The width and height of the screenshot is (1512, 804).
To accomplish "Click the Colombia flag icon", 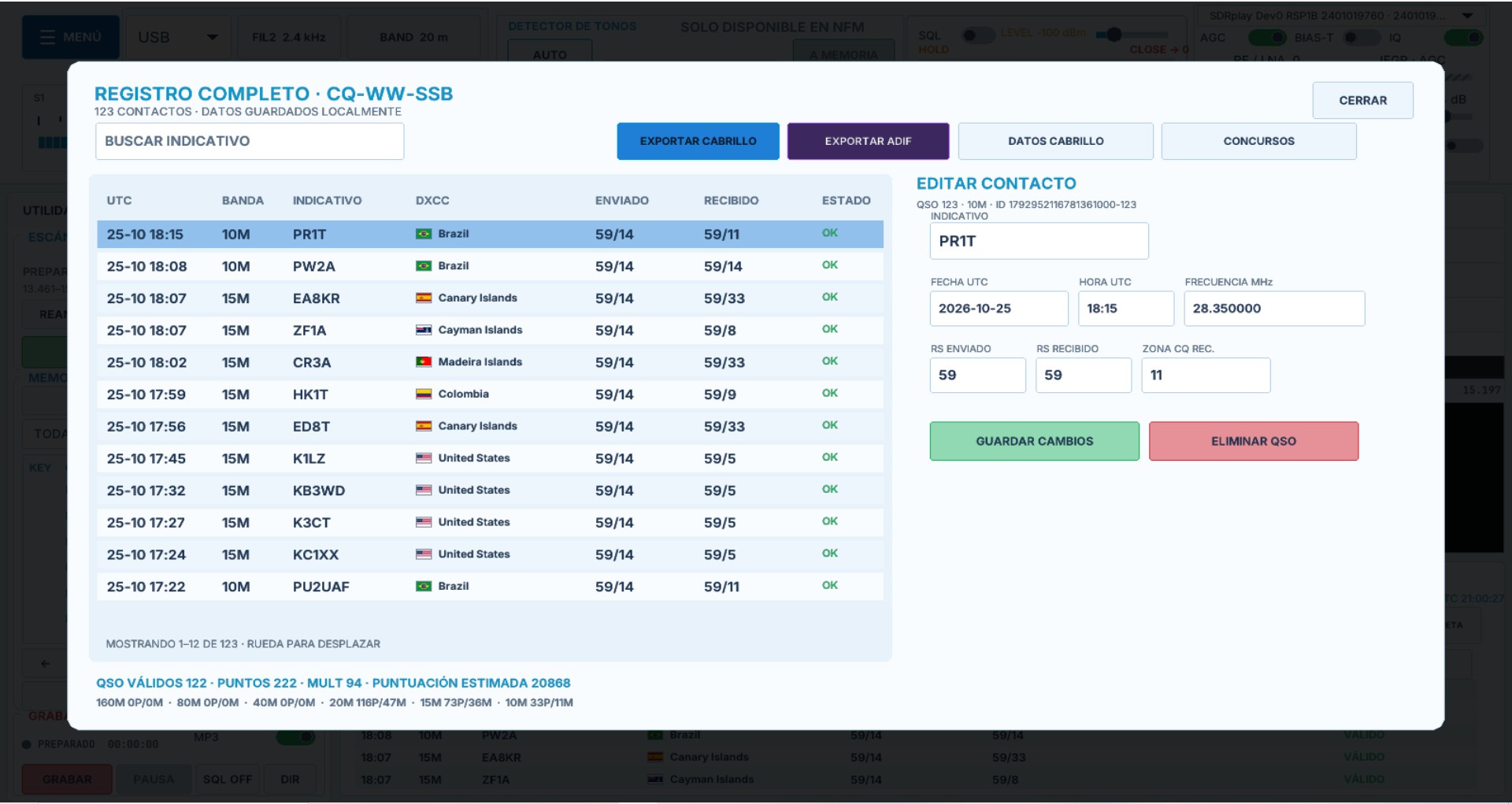I will (424, 394).
